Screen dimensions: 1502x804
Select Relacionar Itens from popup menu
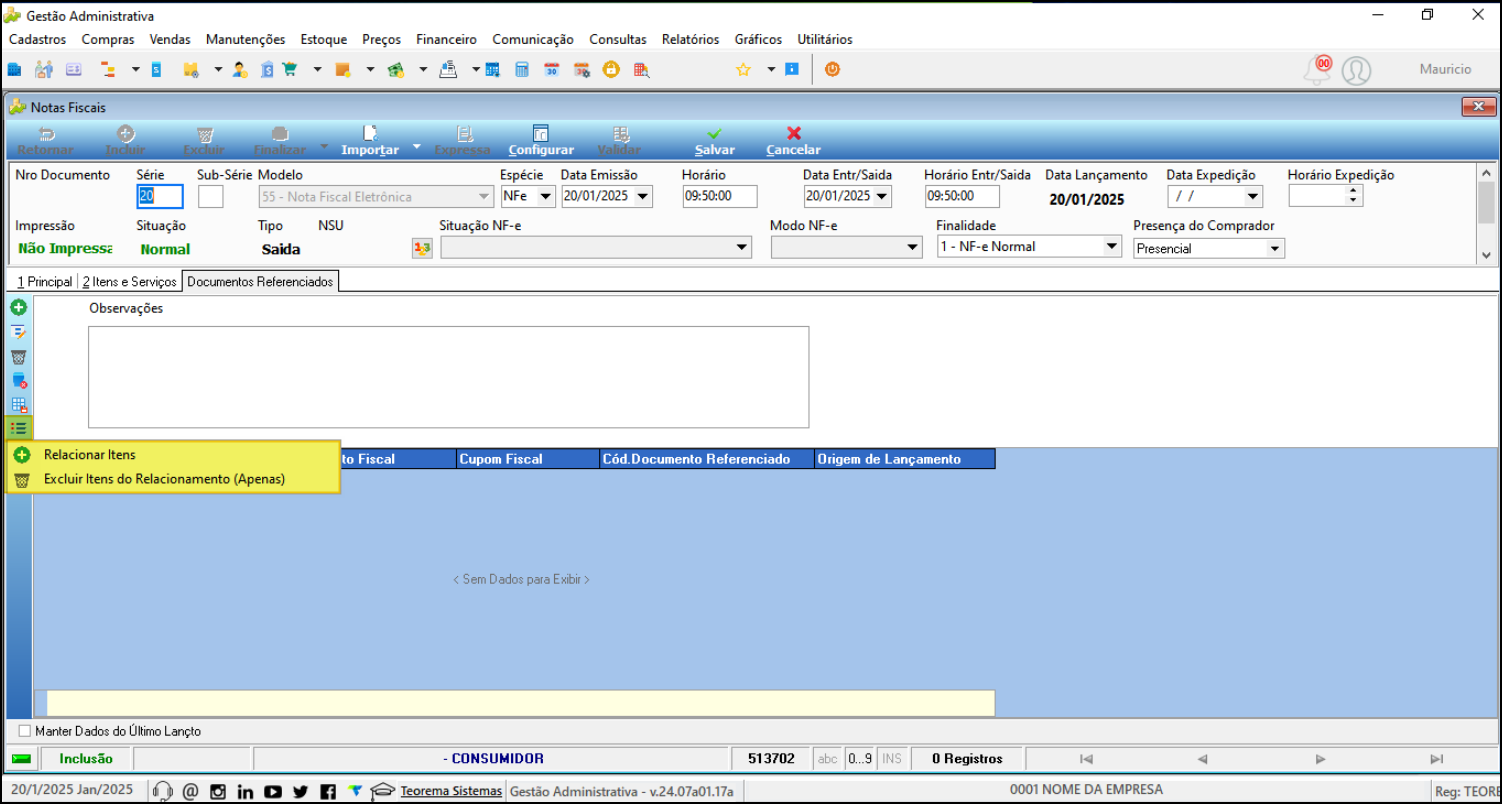[x=173, y=455]
